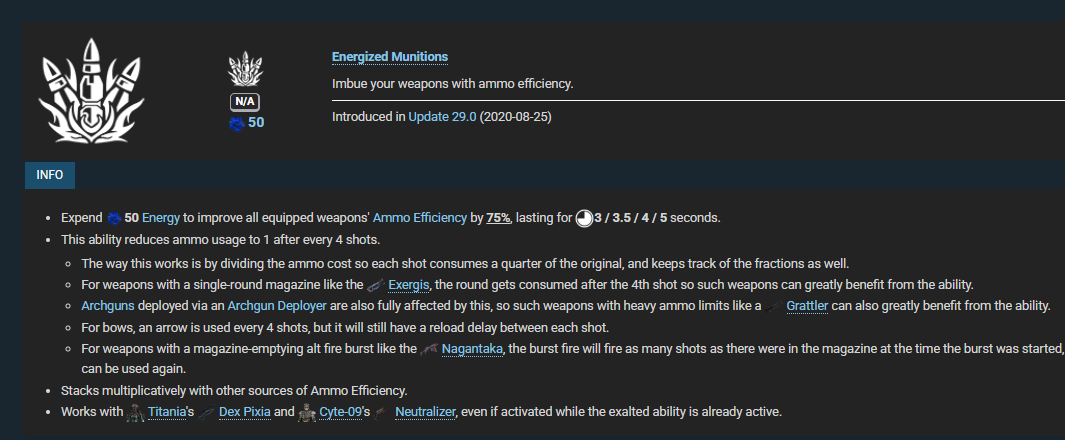The height and width of the screenshot is (440, 1065).
Task: Open the Energized Munitions title link
Action: (390, 57)
